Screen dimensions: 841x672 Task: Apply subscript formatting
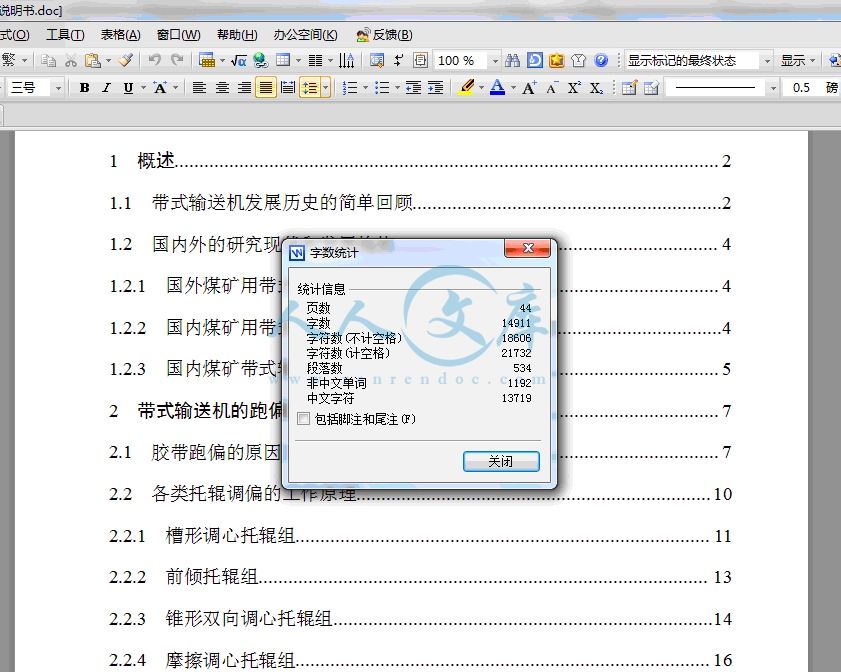pyautogui.click(x=596, y=87)
